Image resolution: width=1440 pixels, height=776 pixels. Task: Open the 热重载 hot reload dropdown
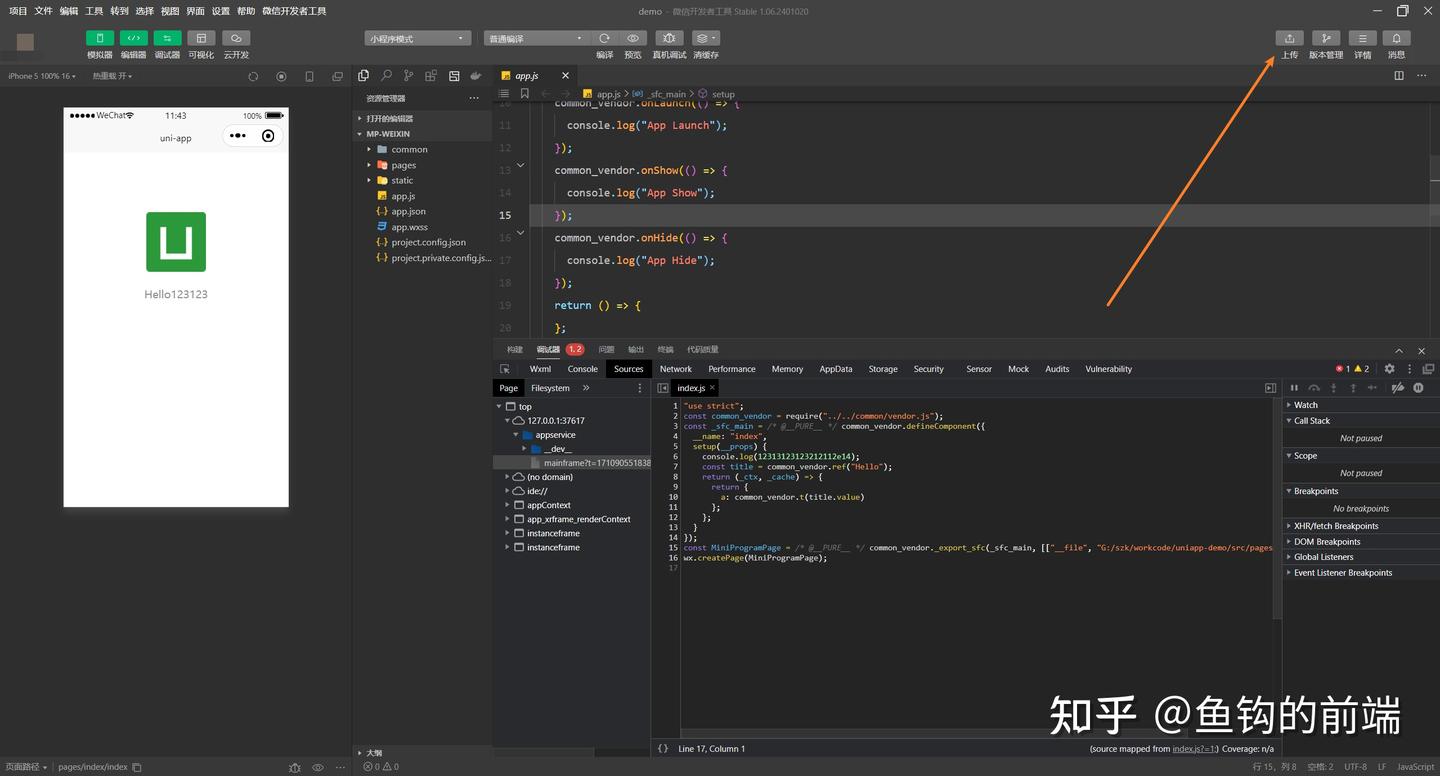click(112, 76)
